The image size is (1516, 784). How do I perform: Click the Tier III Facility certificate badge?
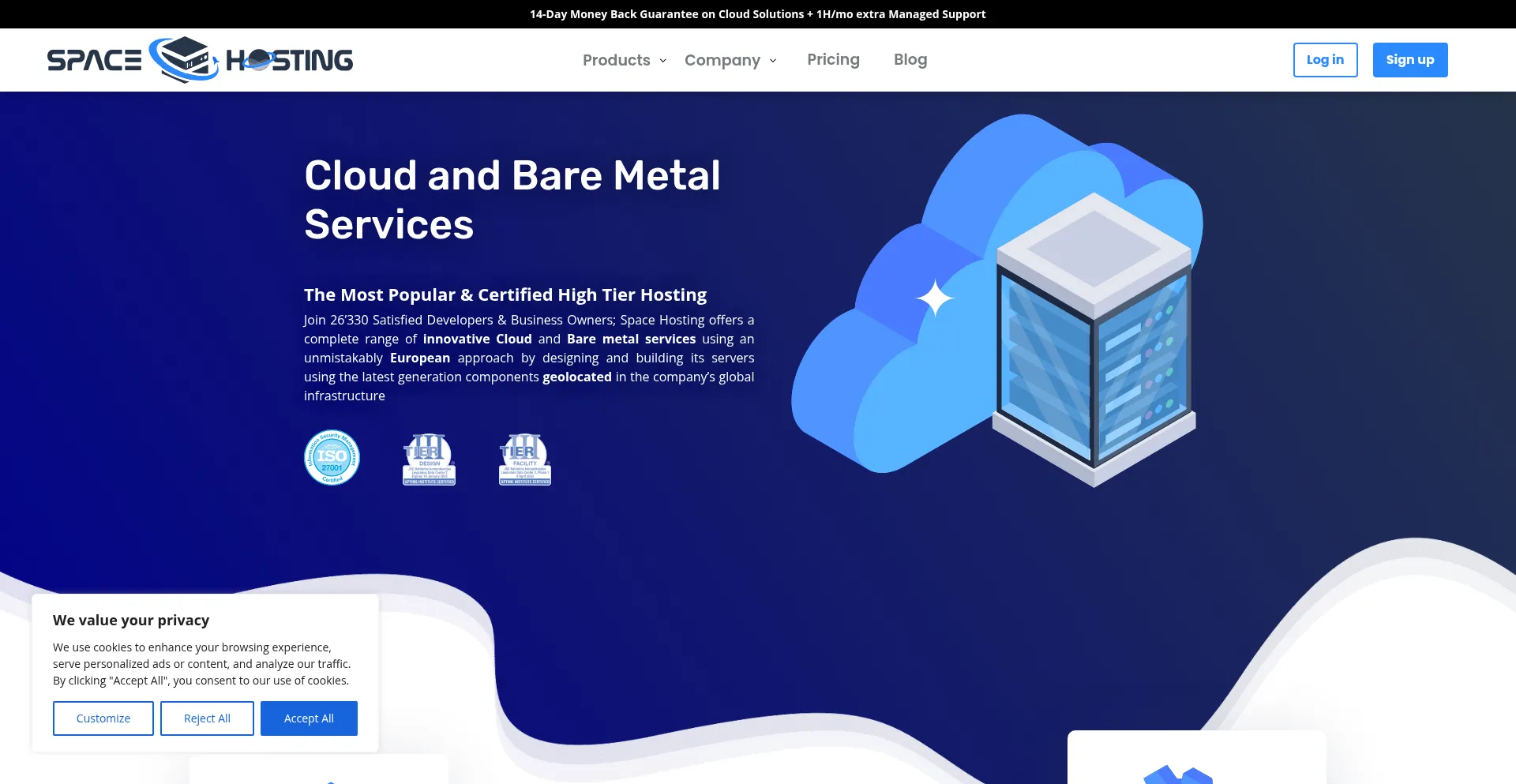pos(525,460)
